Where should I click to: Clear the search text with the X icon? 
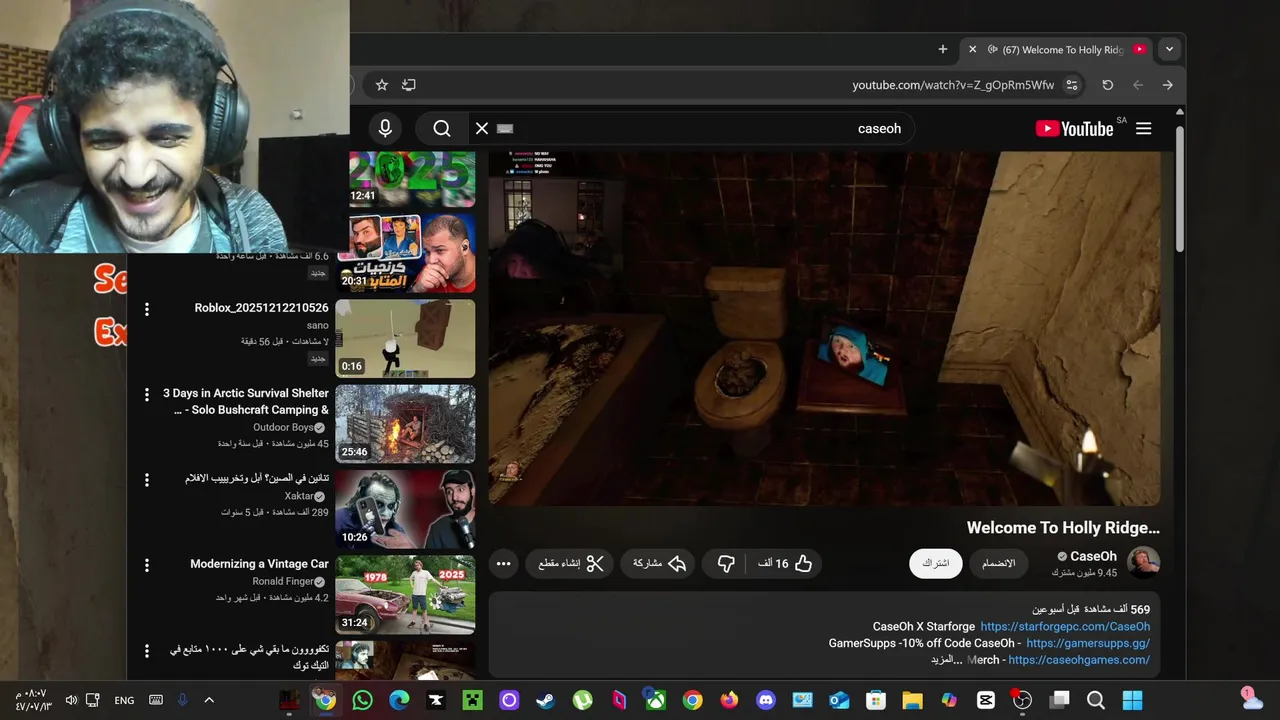pos(481,128)
